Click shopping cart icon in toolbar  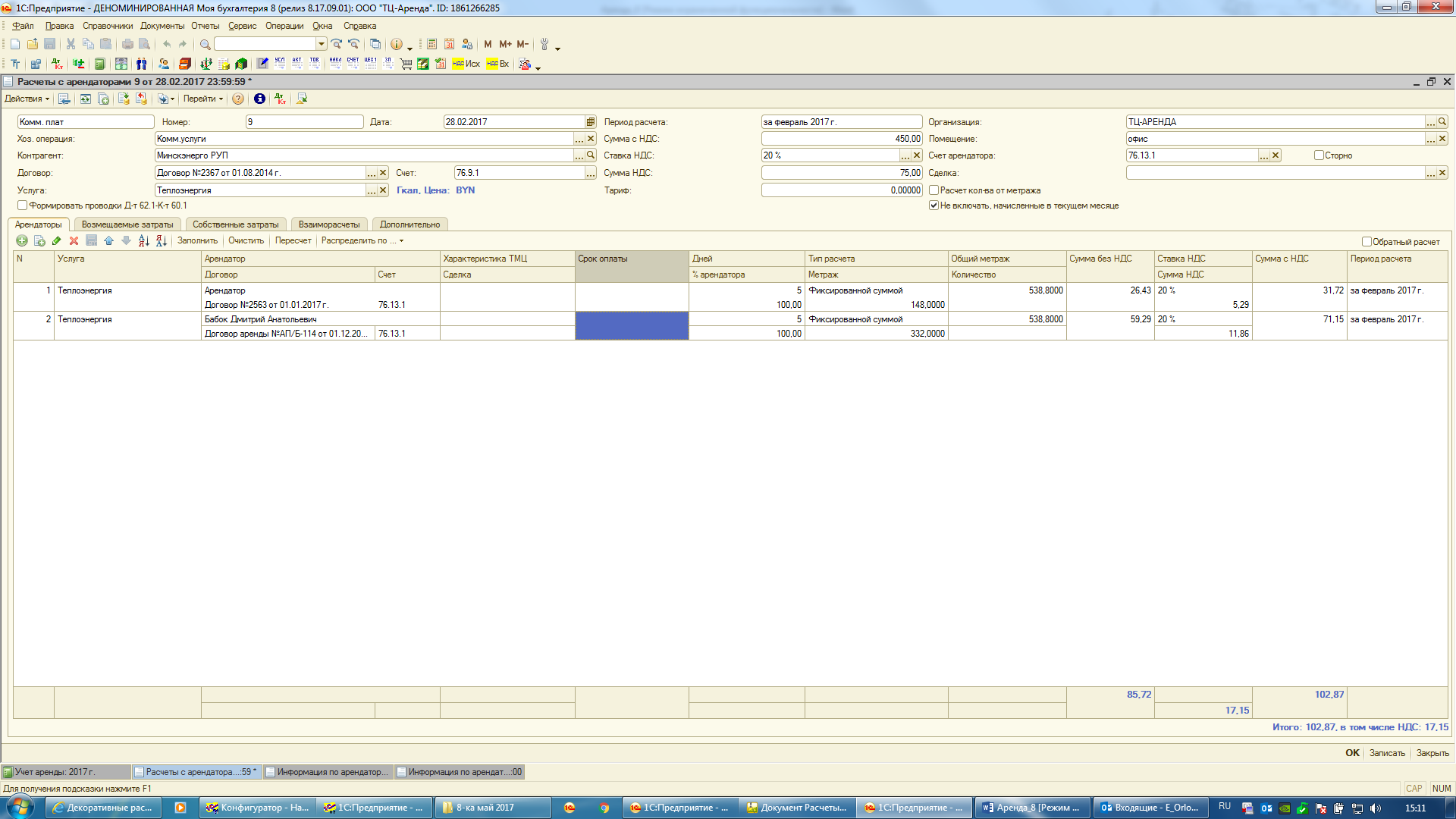point(406,64)
